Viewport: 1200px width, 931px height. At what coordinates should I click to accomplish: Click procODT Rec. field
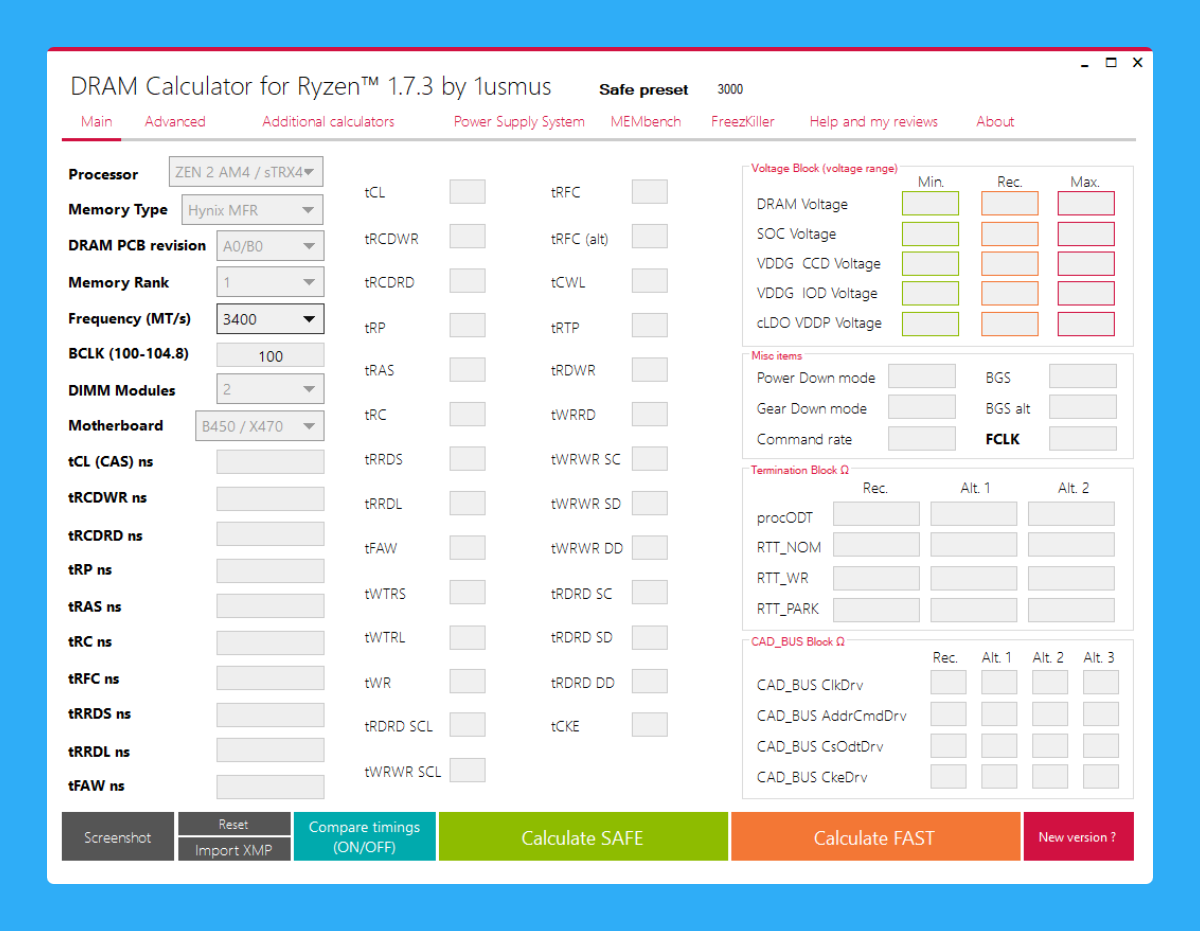pos(876,515)
